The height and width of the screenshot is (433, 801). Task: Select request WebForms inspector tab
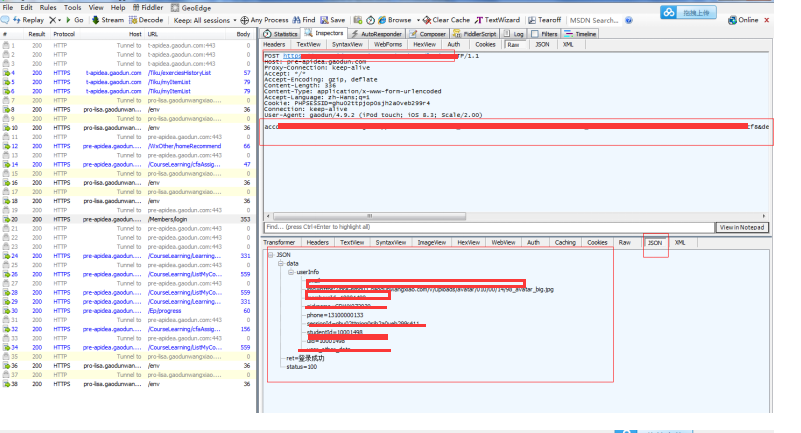pyautogui.click(x=388, y=44)
